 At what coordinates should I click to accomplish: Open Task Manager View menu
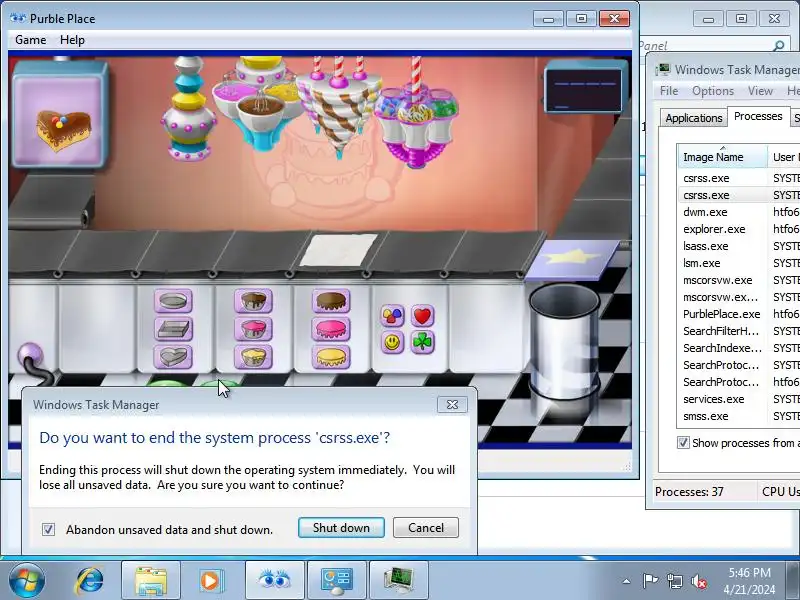click(760, 91)
